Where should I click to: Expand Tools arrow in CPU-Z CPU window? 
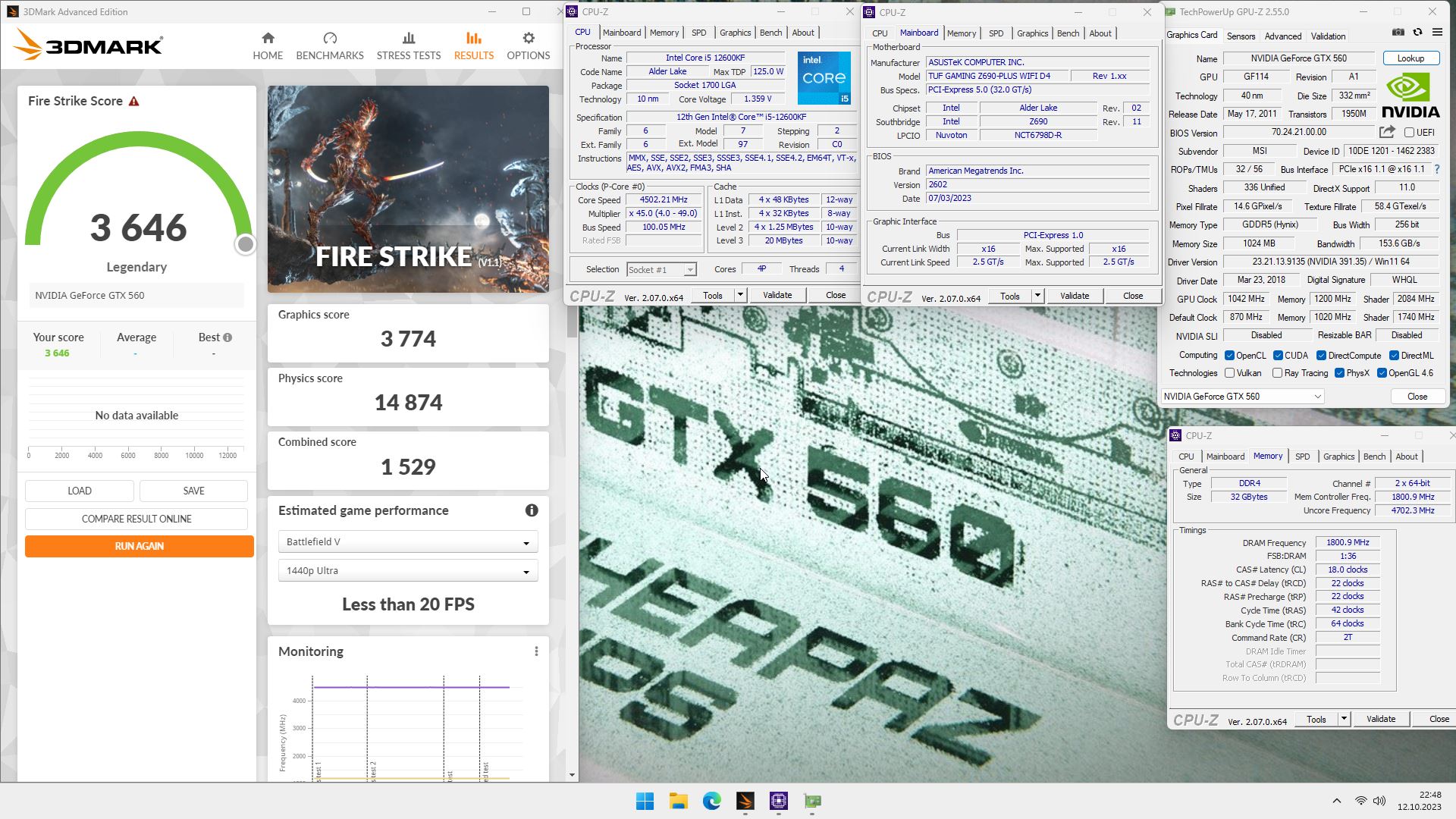(739, 295)
